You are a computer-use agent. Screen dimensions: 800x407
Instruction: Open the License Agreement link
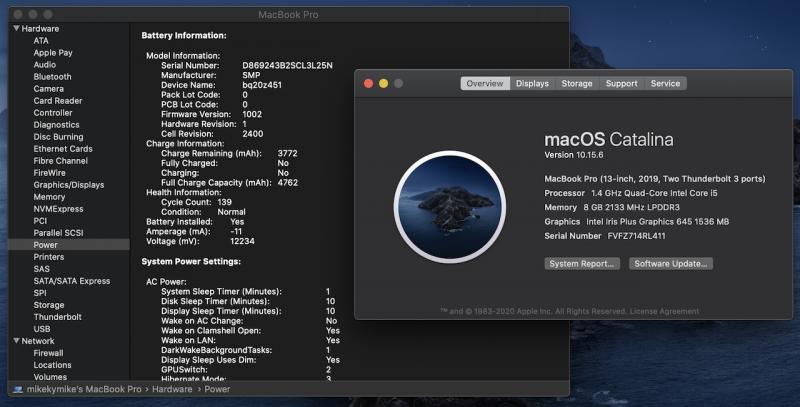(x=664, y=311)
